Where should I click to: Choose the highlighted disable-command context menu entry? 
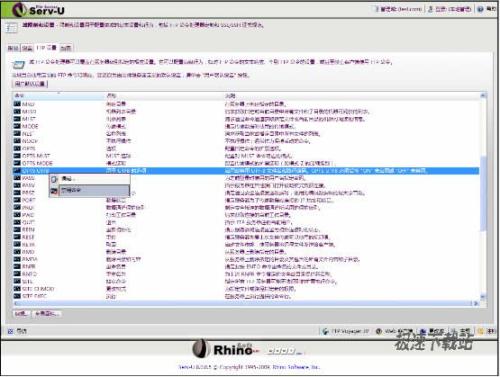point(89,191)
